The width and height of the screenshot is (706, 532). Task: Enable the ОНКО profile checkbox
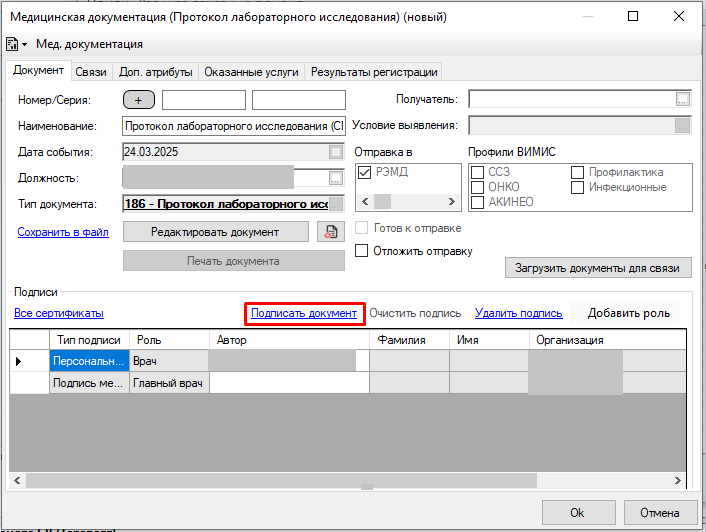coord(477,187)
